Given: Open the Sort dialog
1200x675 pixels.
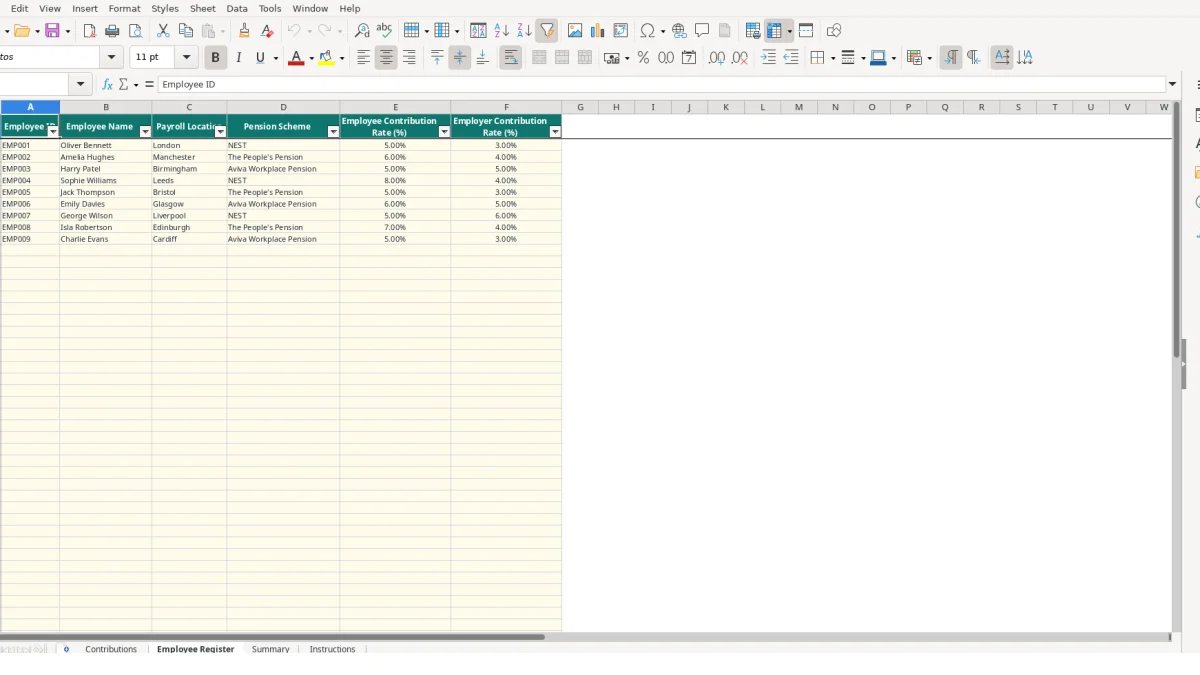Looking at the screenshot, I should coord(478,31).
